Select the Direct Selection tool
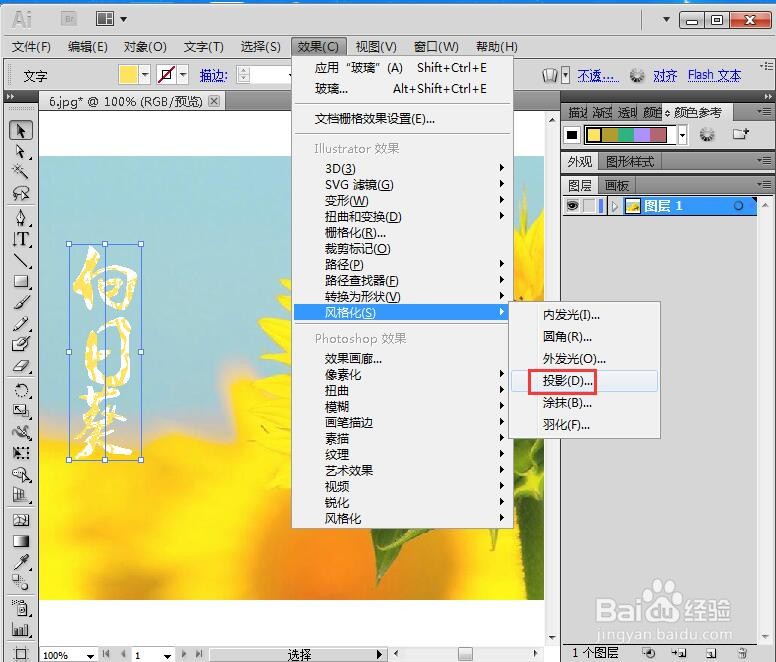Image resolution: width=776 pixels, height=662 pixels. (x=21, y=151)
